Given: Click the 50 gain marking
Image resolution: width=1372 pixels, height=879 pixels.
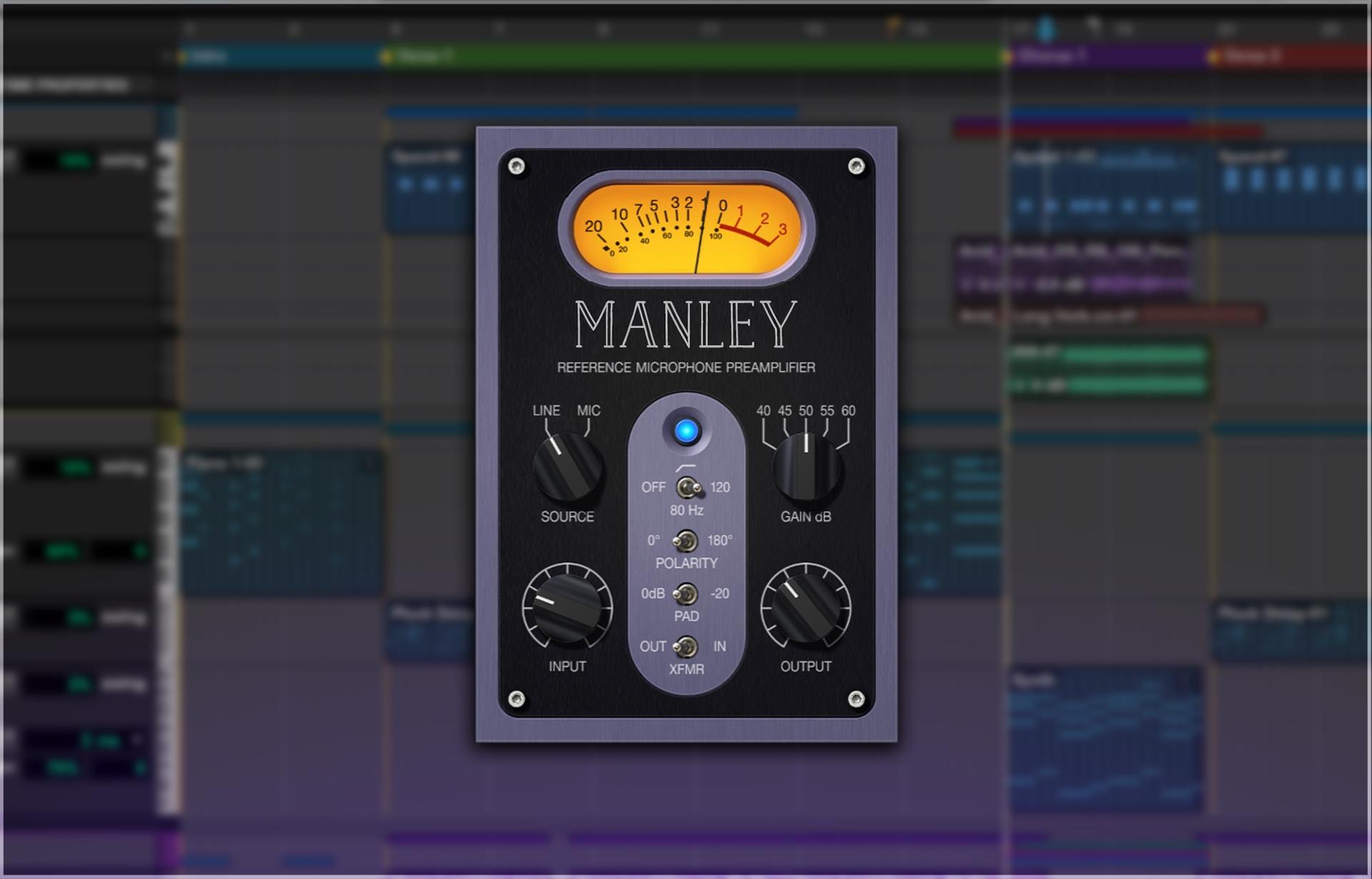Looking at the screenshot, I should [x=806, y=411].
